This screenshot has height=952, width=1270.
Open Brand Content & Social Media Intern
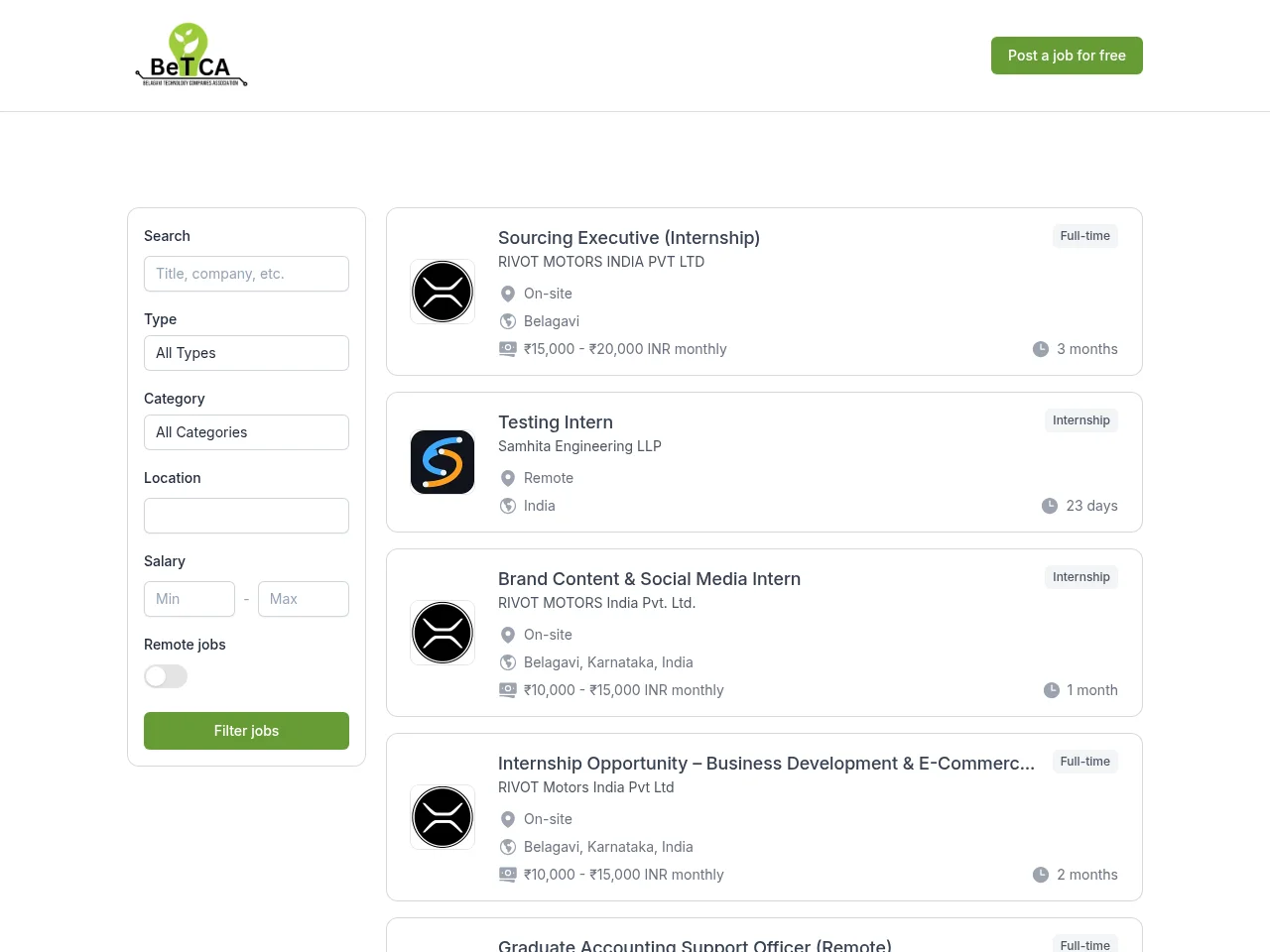coord(649,579)
